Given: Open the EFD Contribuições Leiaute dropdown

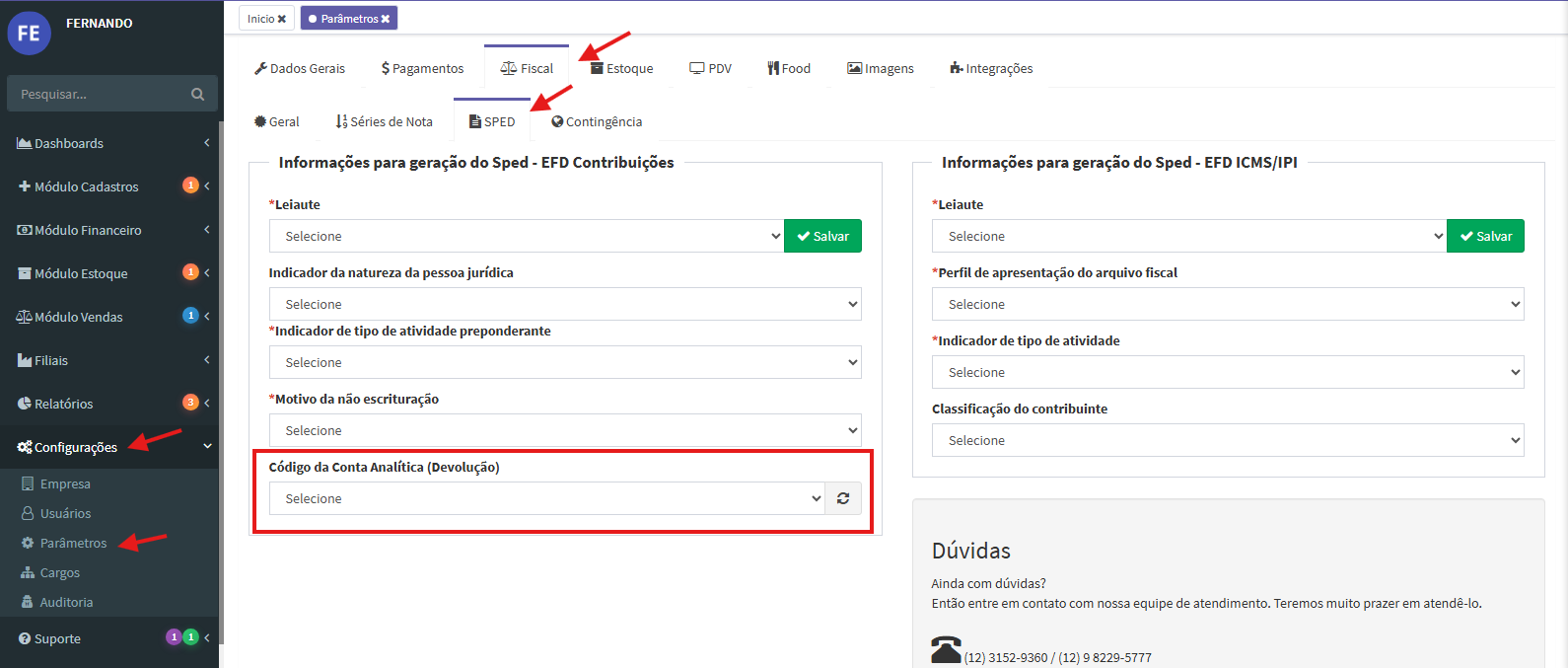Looking at the screenshot, I should [x=526, y=236].
